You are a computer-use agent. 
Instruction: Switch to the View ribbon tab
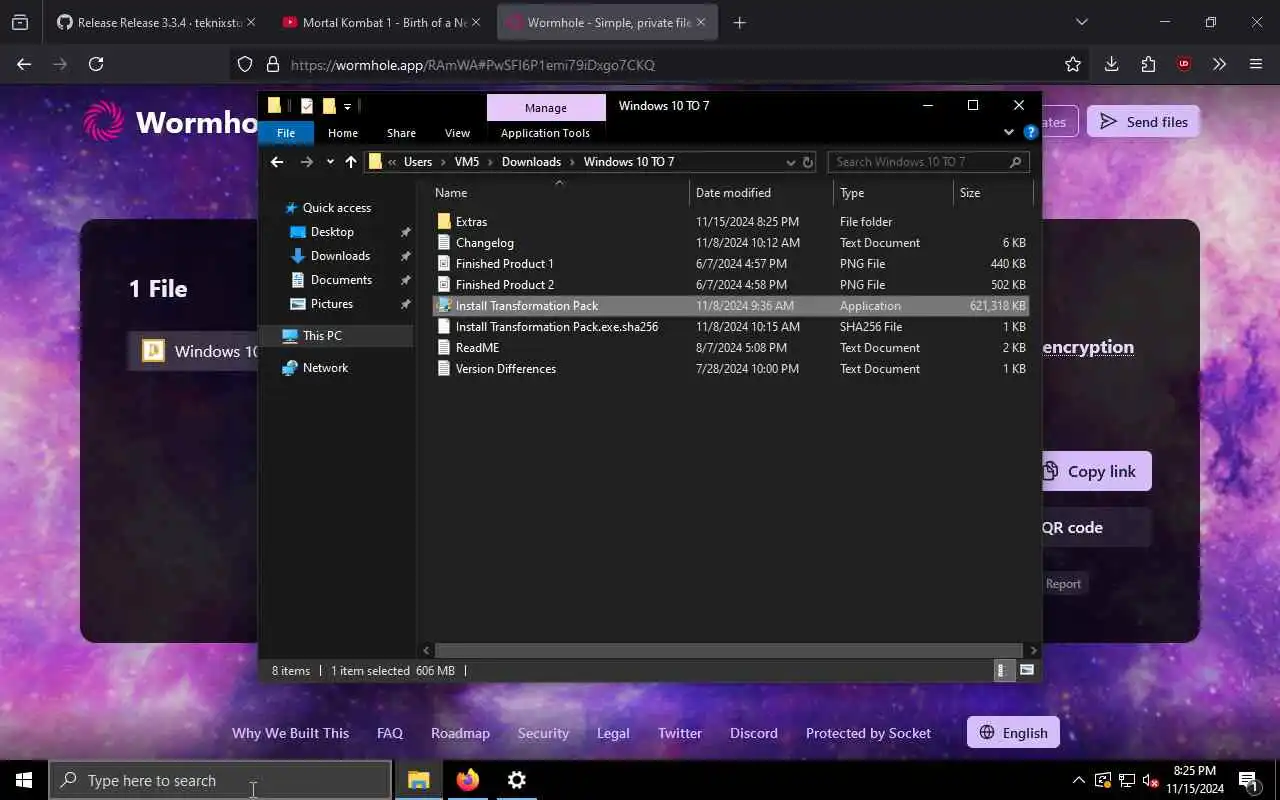pos(457,133)
